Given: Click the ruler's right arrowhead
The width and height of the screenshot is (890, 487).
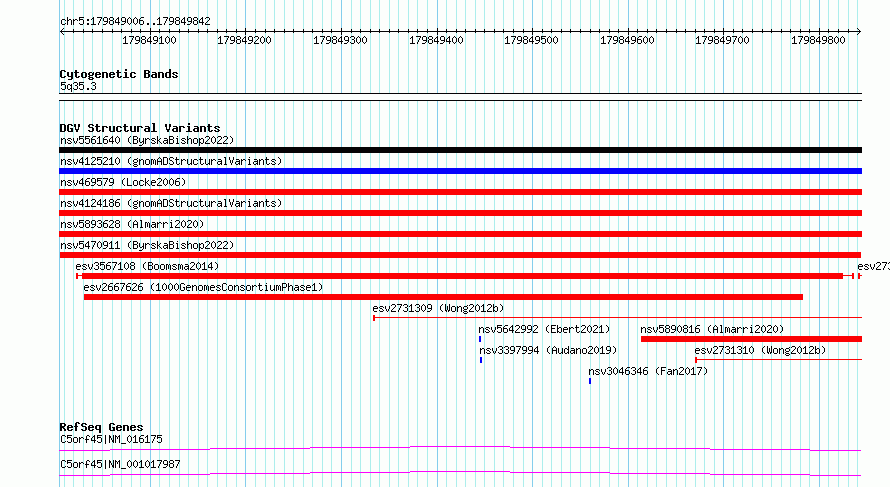Looking at the screenshot, I should pyautogui.click(x=859, y=32).
